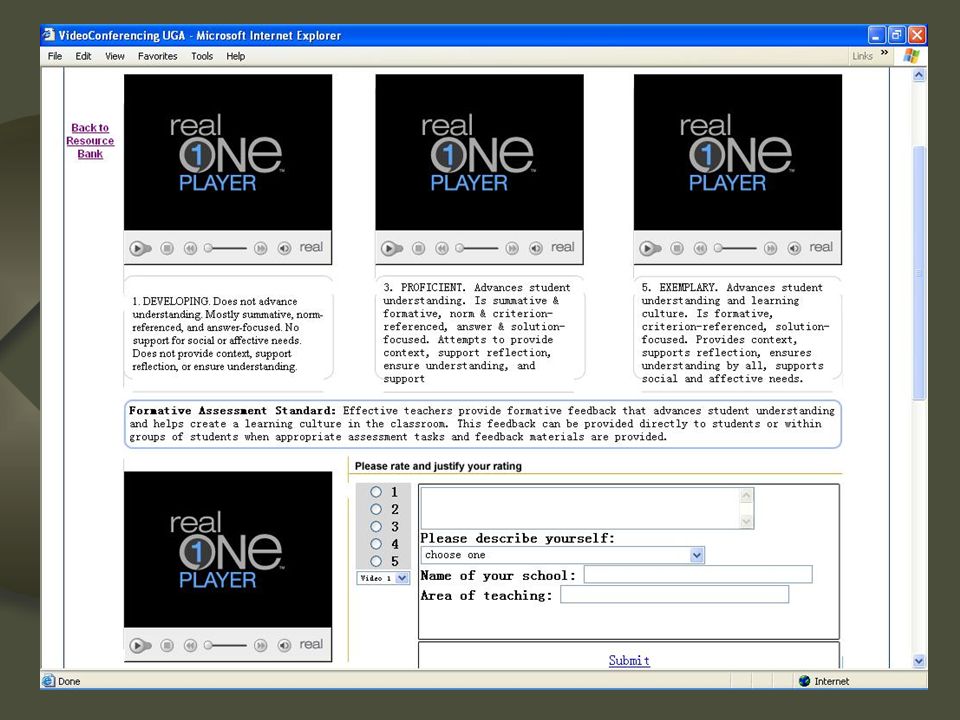Stop the rating video beside the form
The height and width of the screenshot is (720, 960).
click(x=167, y=645)
